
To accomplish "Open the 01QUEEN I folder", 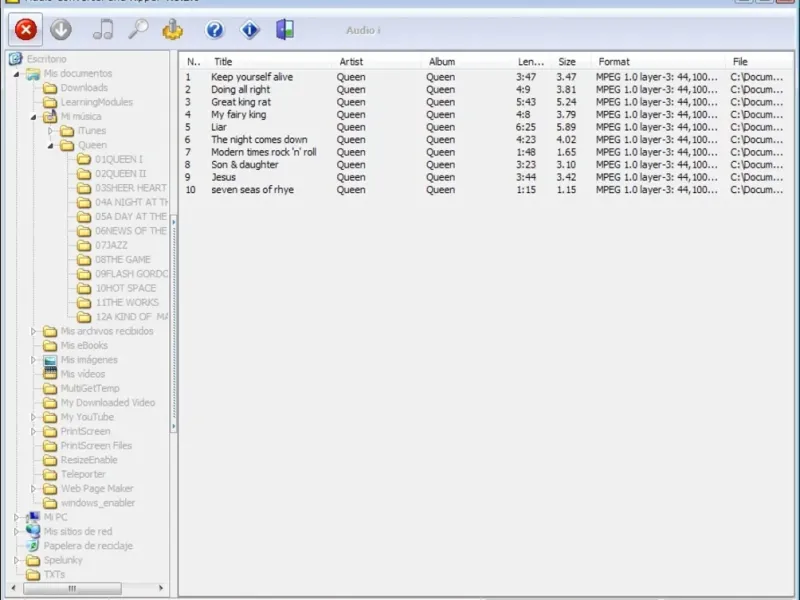I will coord(110,159).
